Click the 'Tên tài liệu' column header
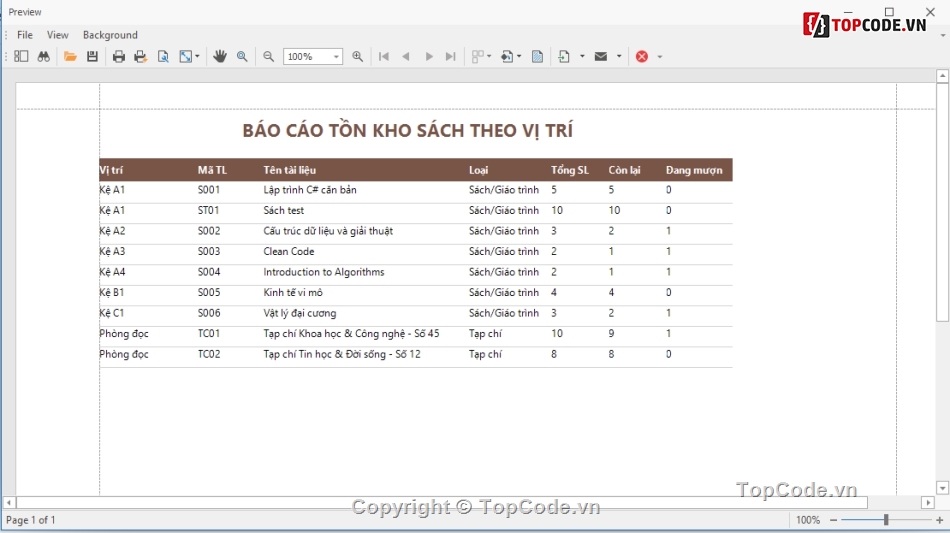Screen dimensions: 950x533 (290, 170)
